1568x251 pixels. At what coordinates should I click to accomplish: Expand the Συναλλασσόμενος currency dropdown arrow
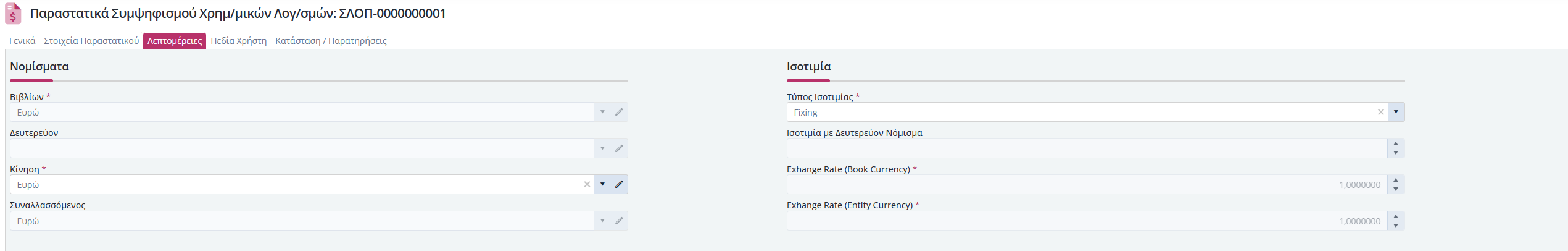point(602,221)
